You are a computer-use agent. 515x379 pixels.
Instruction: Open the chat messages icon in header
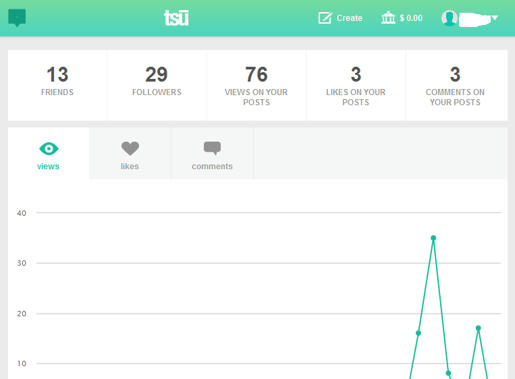click(x=17, y=18)
